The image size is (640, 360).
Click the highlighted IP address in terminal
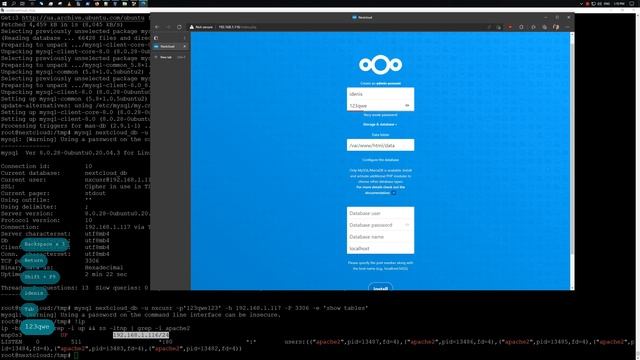pos(141,335)
